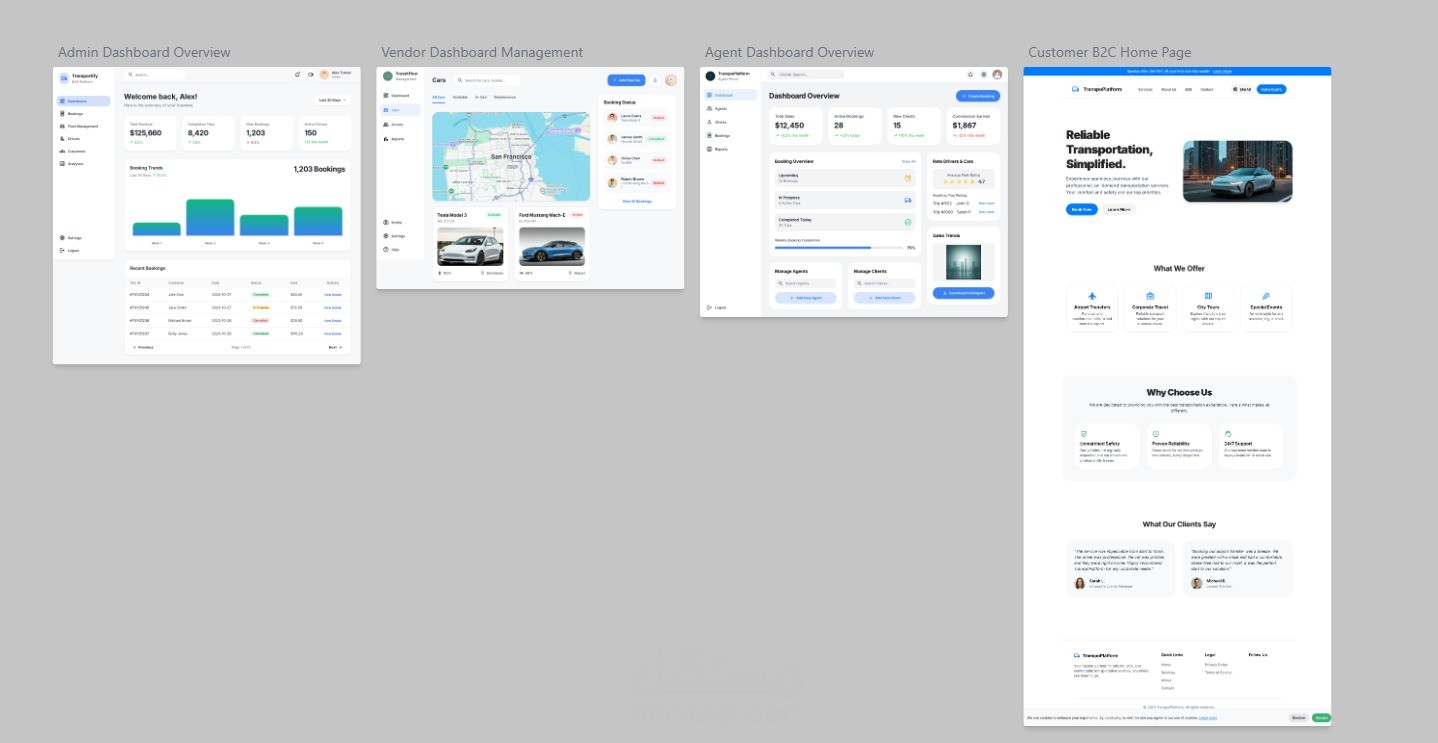Open Profile icon in Vendor sidebar
Viewport: 1438px width, 743px height.
pos(385,222)
